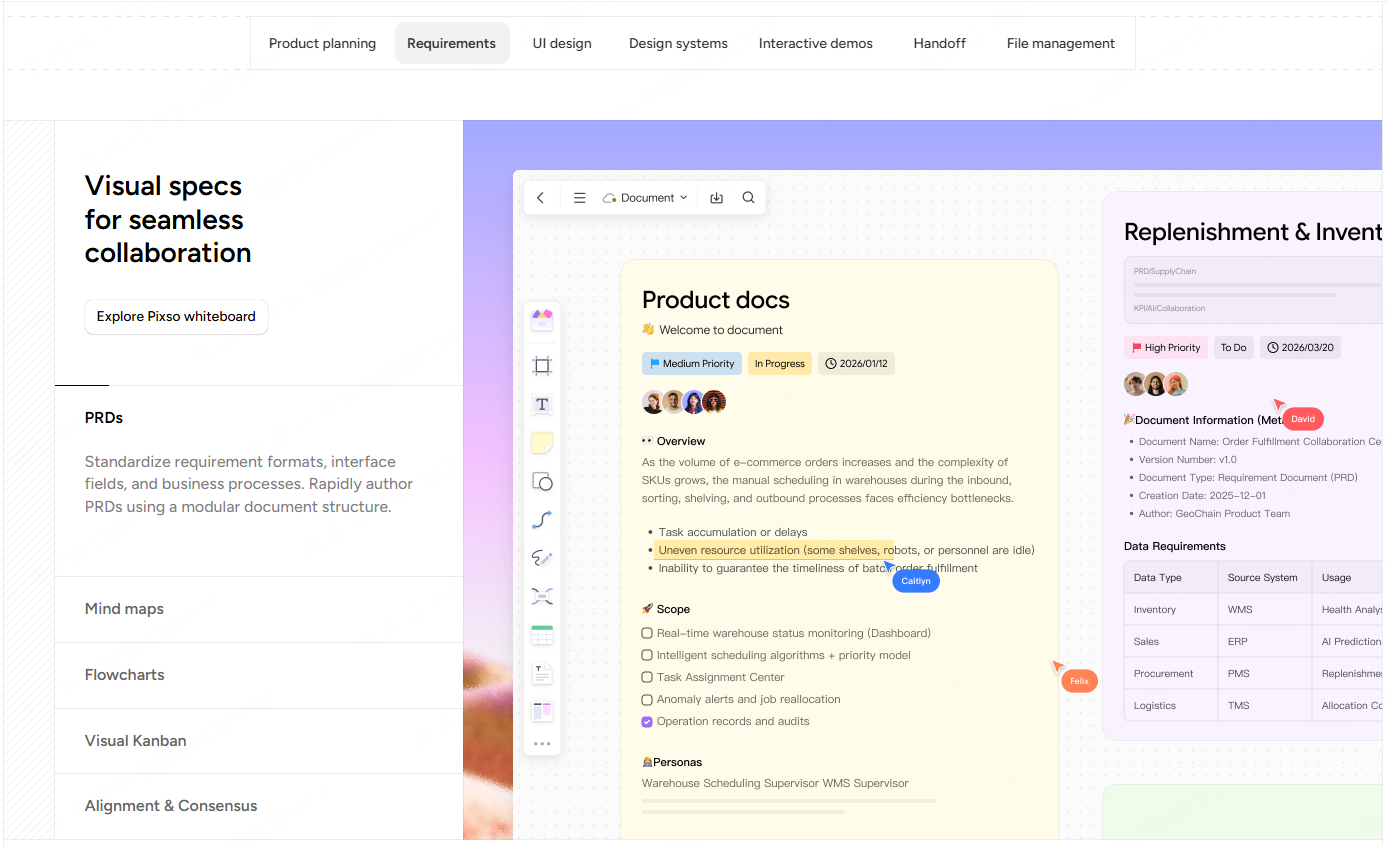Select the Connector line tool
This screenshot has height=846, width=1388.
point(542,520)
